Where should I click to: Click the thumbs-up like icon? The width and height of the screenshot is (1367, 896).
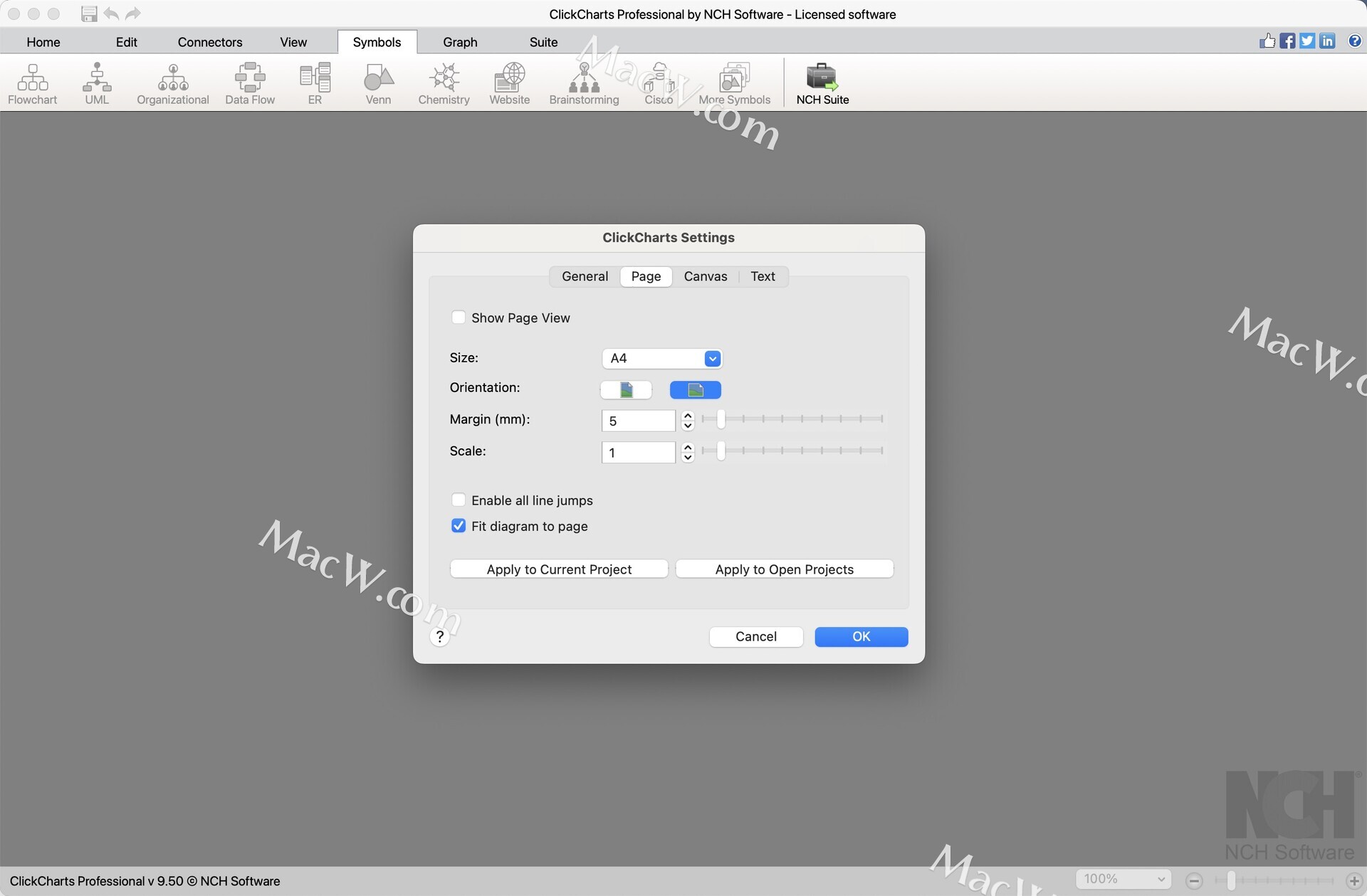[x=1267, y=41]
